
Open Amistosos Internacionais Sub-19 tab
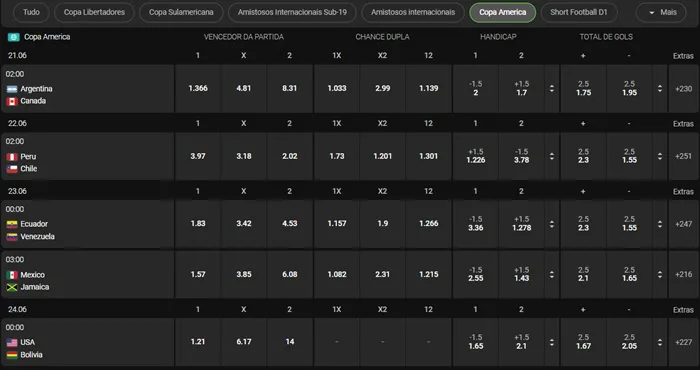pyautogui.click(x=292, y=12)
